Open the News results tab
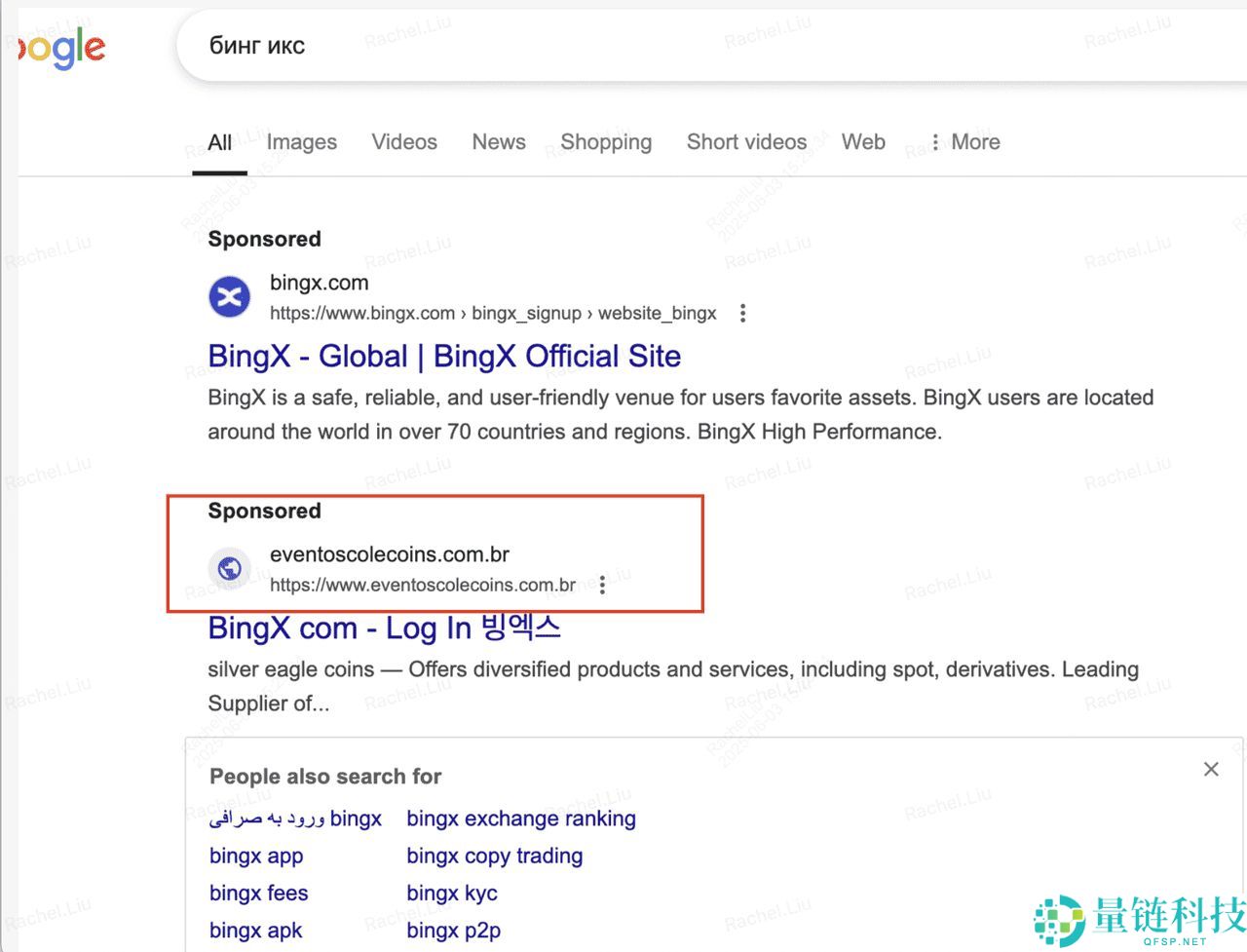 (x=499, y=142)
